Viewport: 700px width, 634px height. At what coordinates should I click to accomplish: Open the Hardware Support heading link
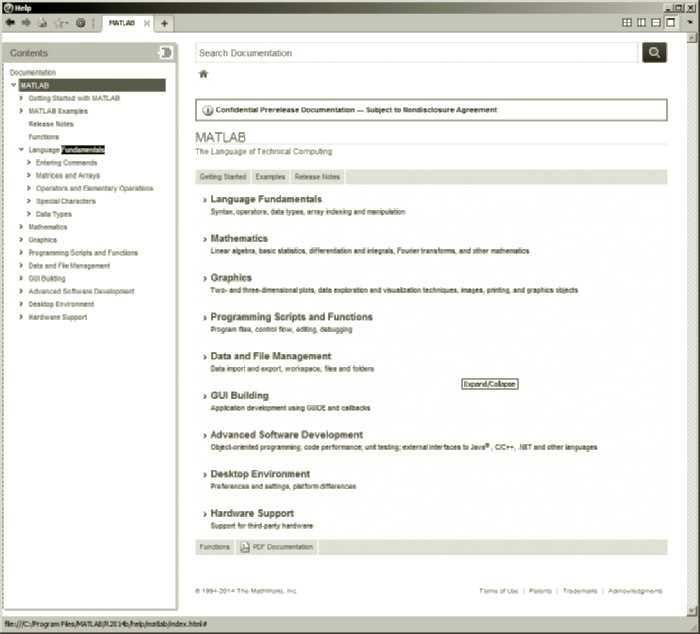point(252,513)
